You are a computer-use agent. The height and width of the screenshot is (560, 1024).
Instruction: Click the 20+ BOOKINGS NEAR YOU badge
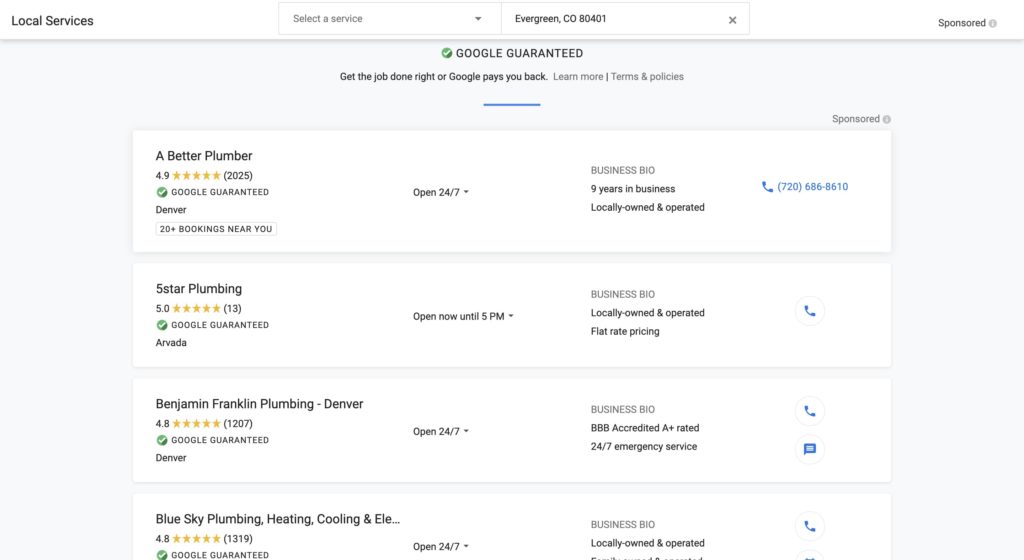point(216,229)
